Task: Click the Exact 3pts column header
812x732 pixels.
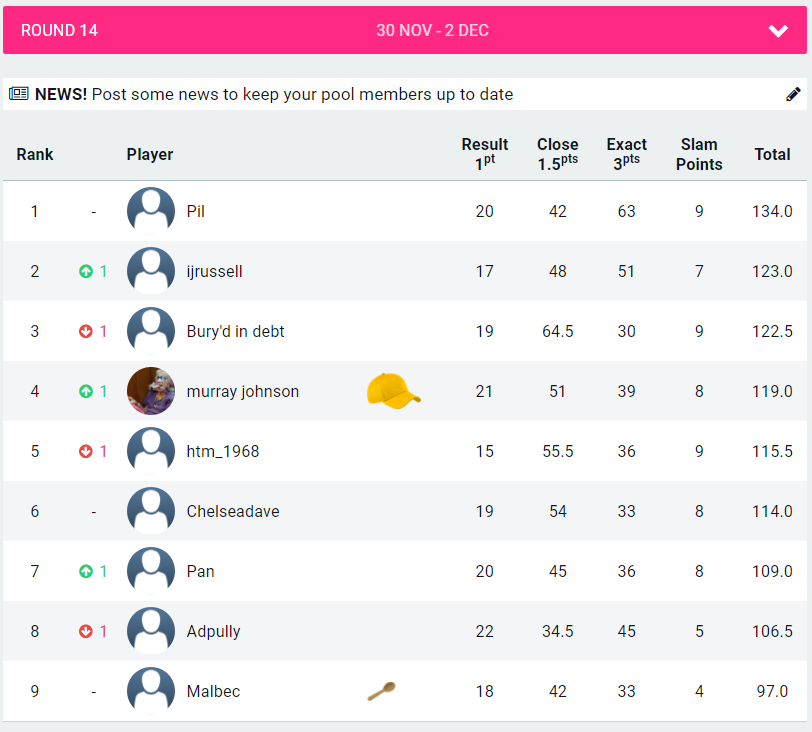Action: pyautogui.click(x=627, y=154)
